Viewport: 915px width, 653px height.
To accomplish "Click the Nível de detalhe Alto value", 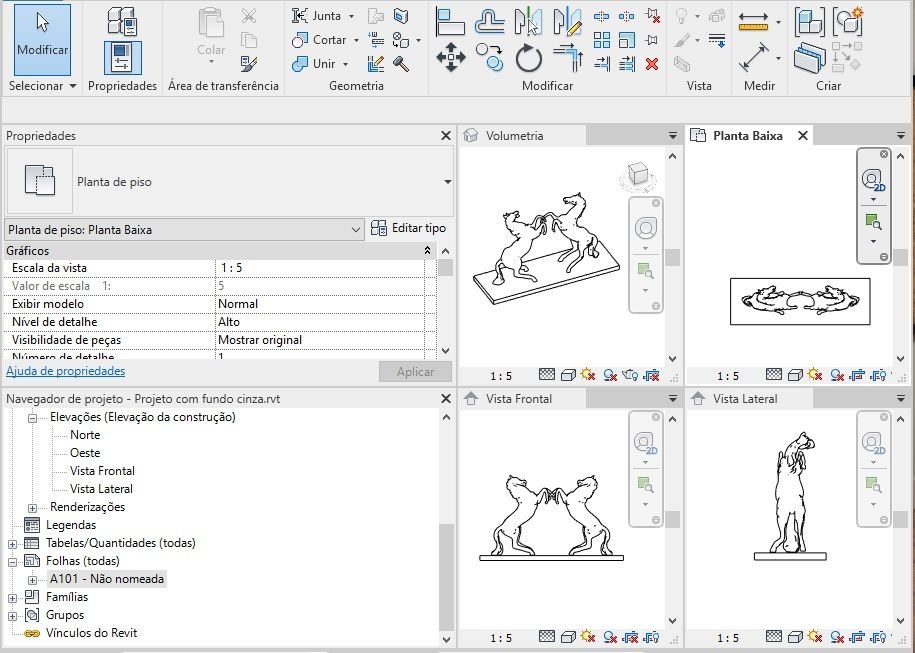I will pos(320,322).
